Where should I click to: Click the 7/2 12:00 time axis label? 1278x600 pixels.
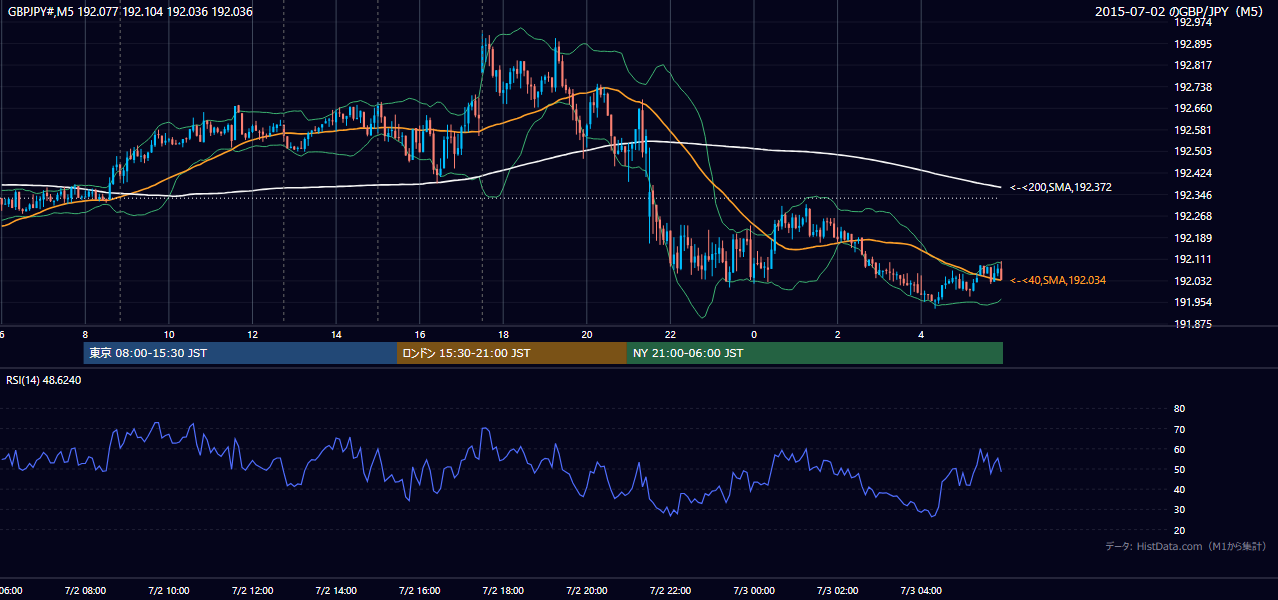tap(252, 590)
